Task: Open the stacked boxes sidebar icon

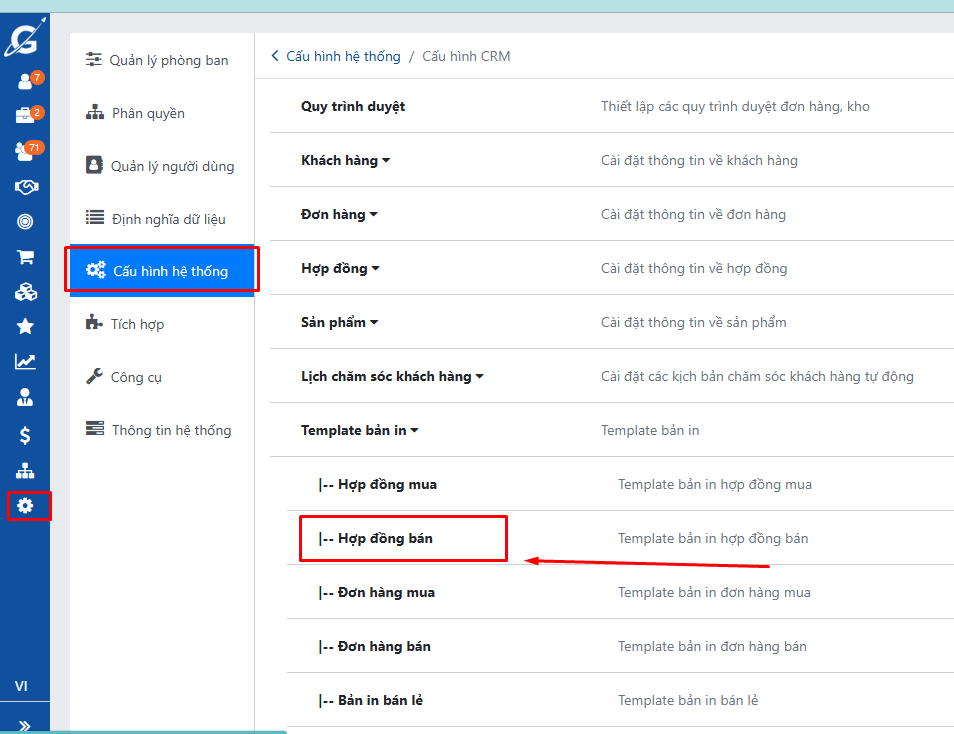Action: 25,292
